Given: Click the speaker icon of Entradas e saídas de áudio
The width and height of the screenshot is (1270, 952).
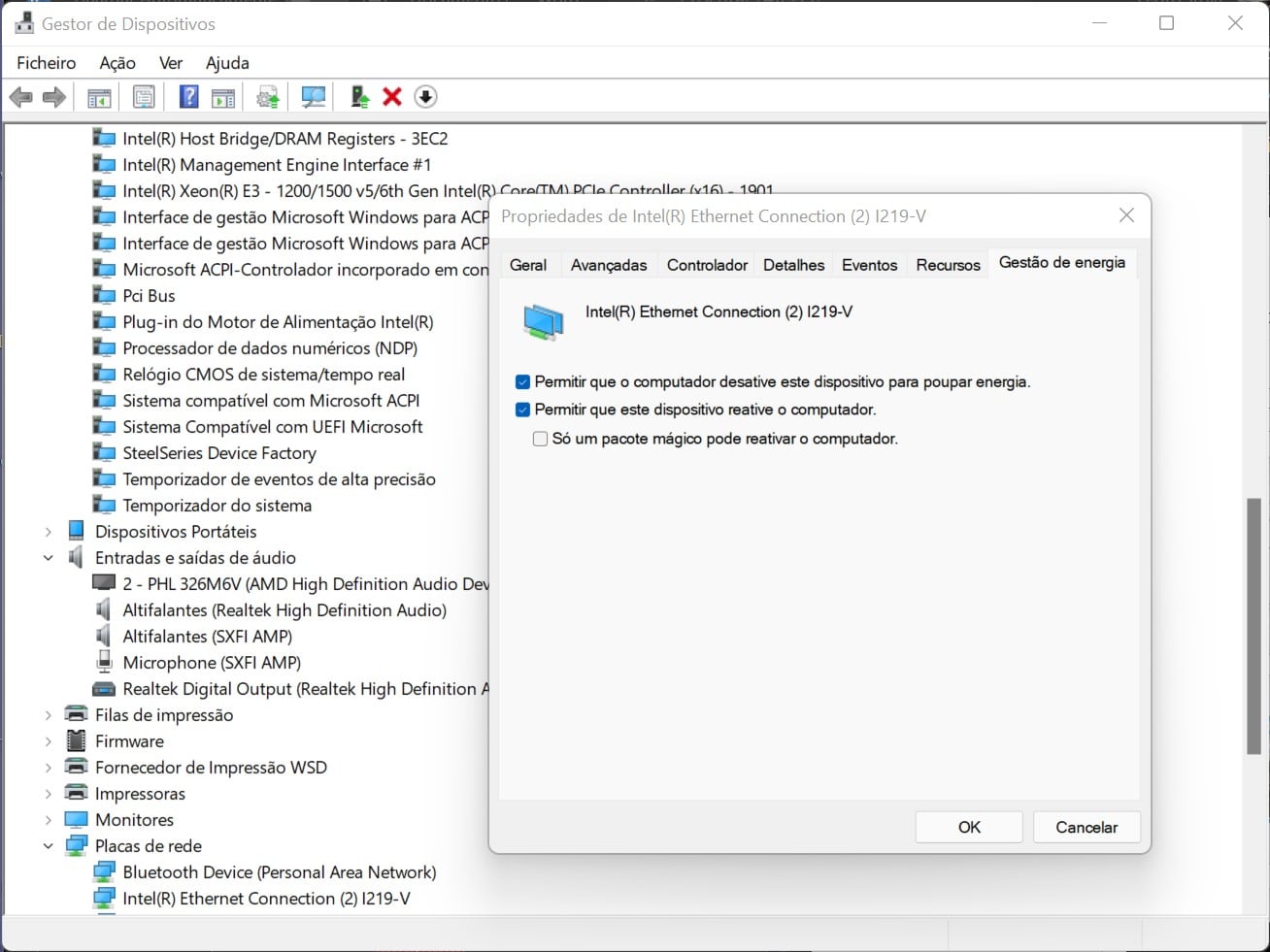Looking at the screenshot, I should point(76,557).
